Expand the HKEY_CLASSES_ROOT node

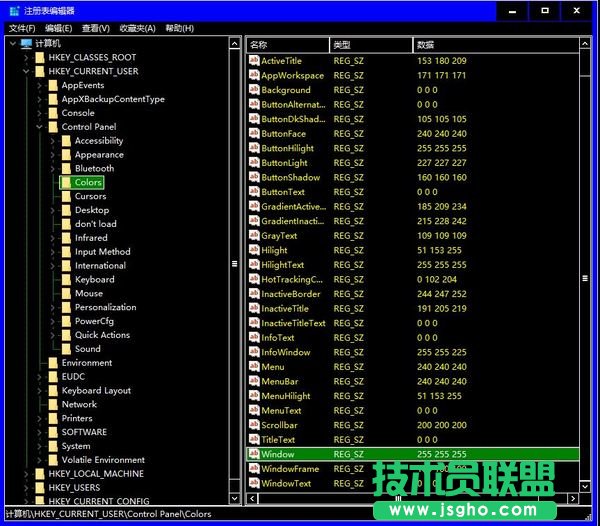pyautogui.click(x=26, y=58)
